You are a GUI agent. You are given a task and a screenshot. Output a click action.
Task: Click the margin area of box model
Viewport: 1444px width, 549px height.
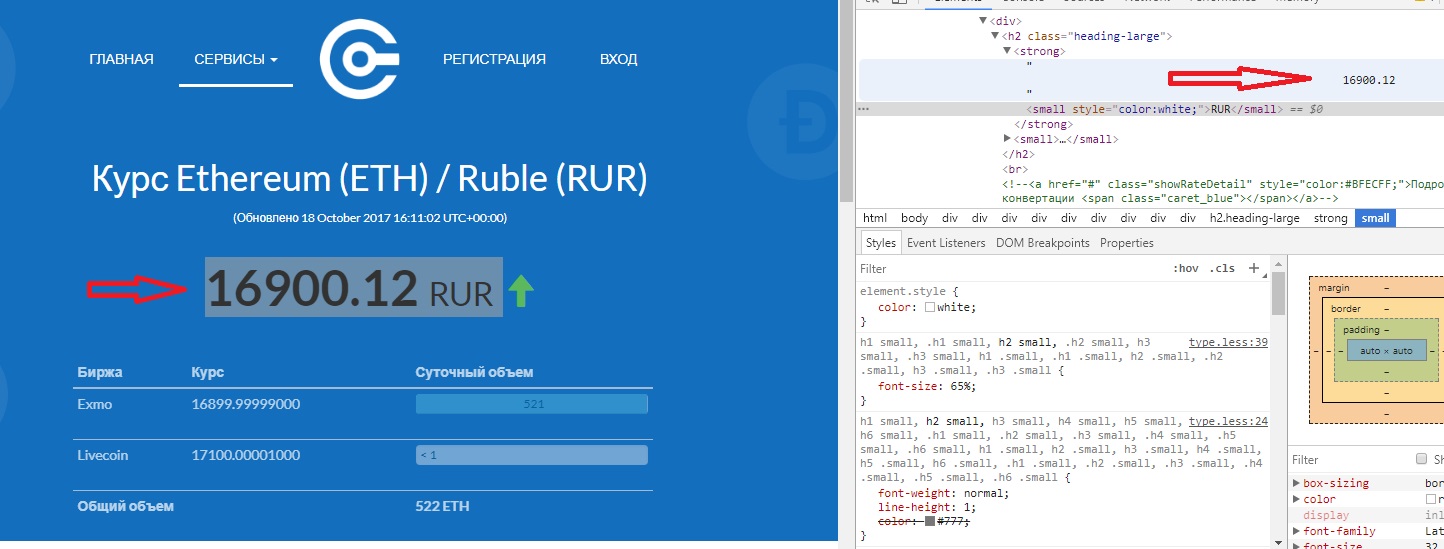point(1333,288)
